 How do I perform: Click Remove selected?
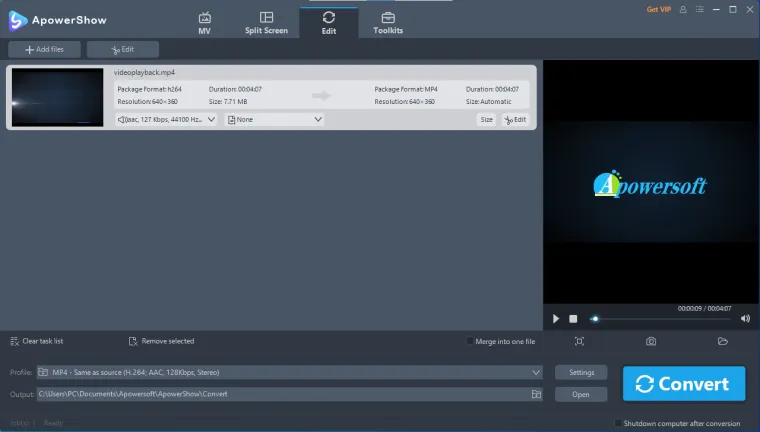click(x=161, y=341)
